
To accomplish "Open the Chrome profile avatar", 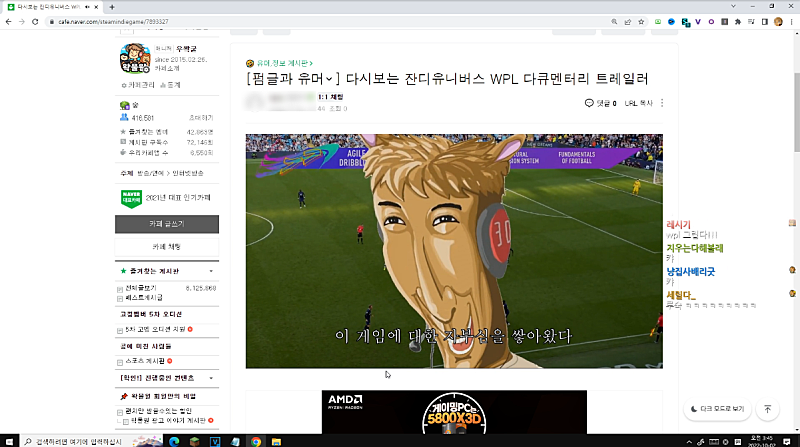I will 778,22.
